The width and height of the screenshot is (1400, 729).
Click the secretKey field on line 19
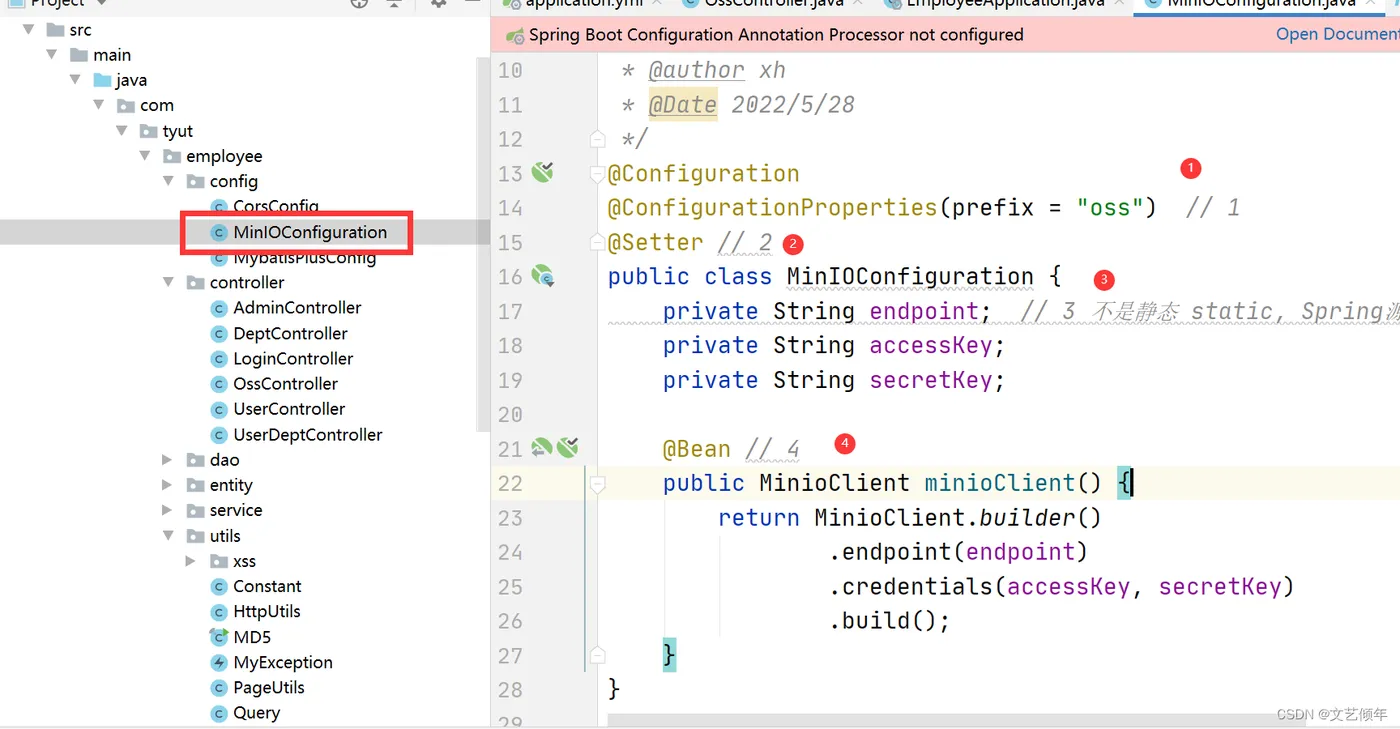point(931,380)
